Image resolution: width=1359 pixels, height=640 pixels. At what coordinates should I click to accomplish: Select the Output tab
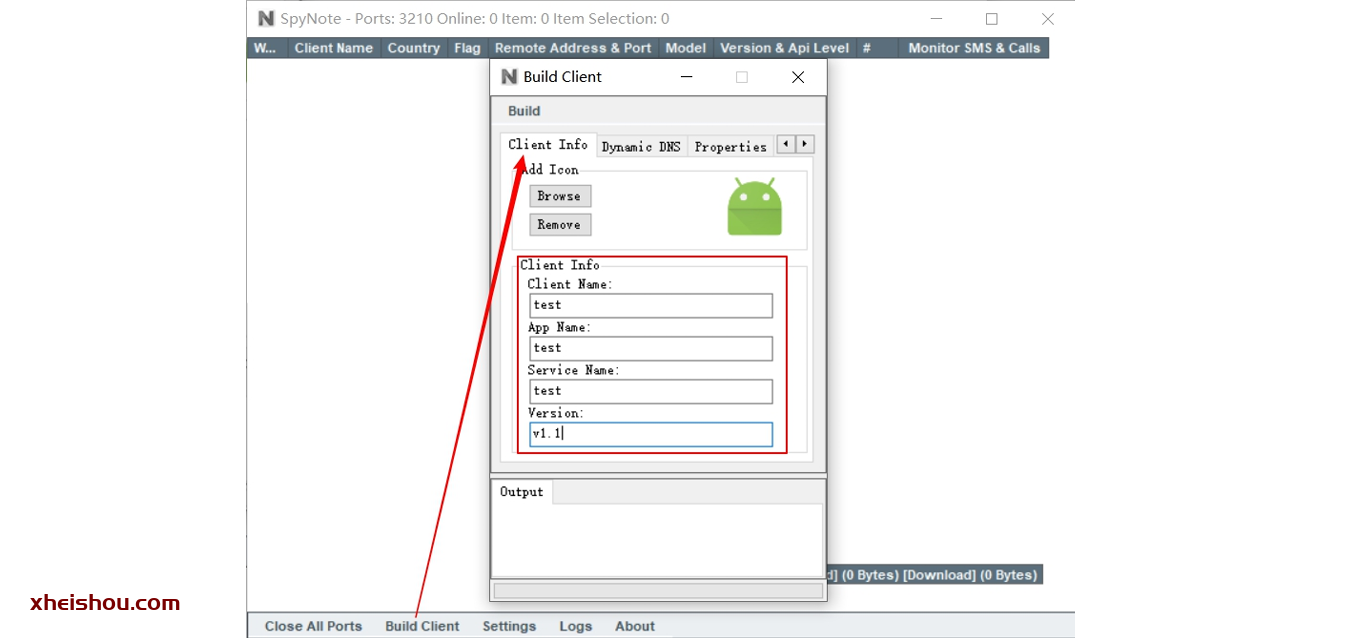[x=522, y=492]
